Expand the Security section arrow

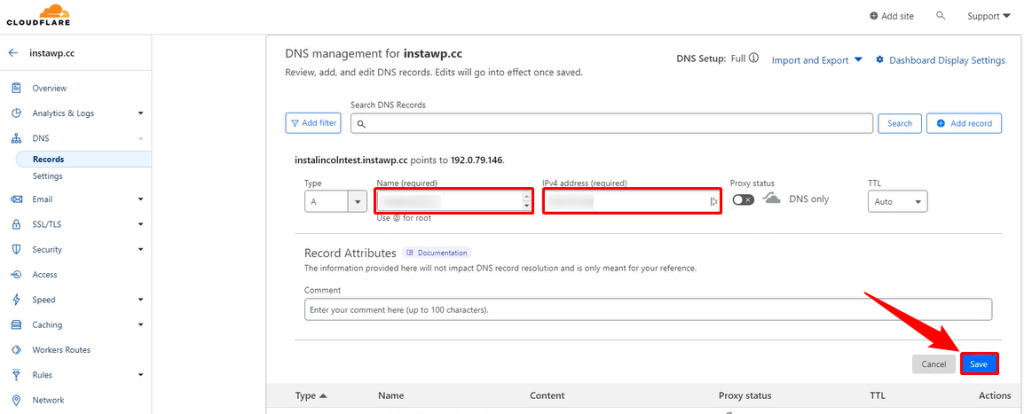coord(140,249)
